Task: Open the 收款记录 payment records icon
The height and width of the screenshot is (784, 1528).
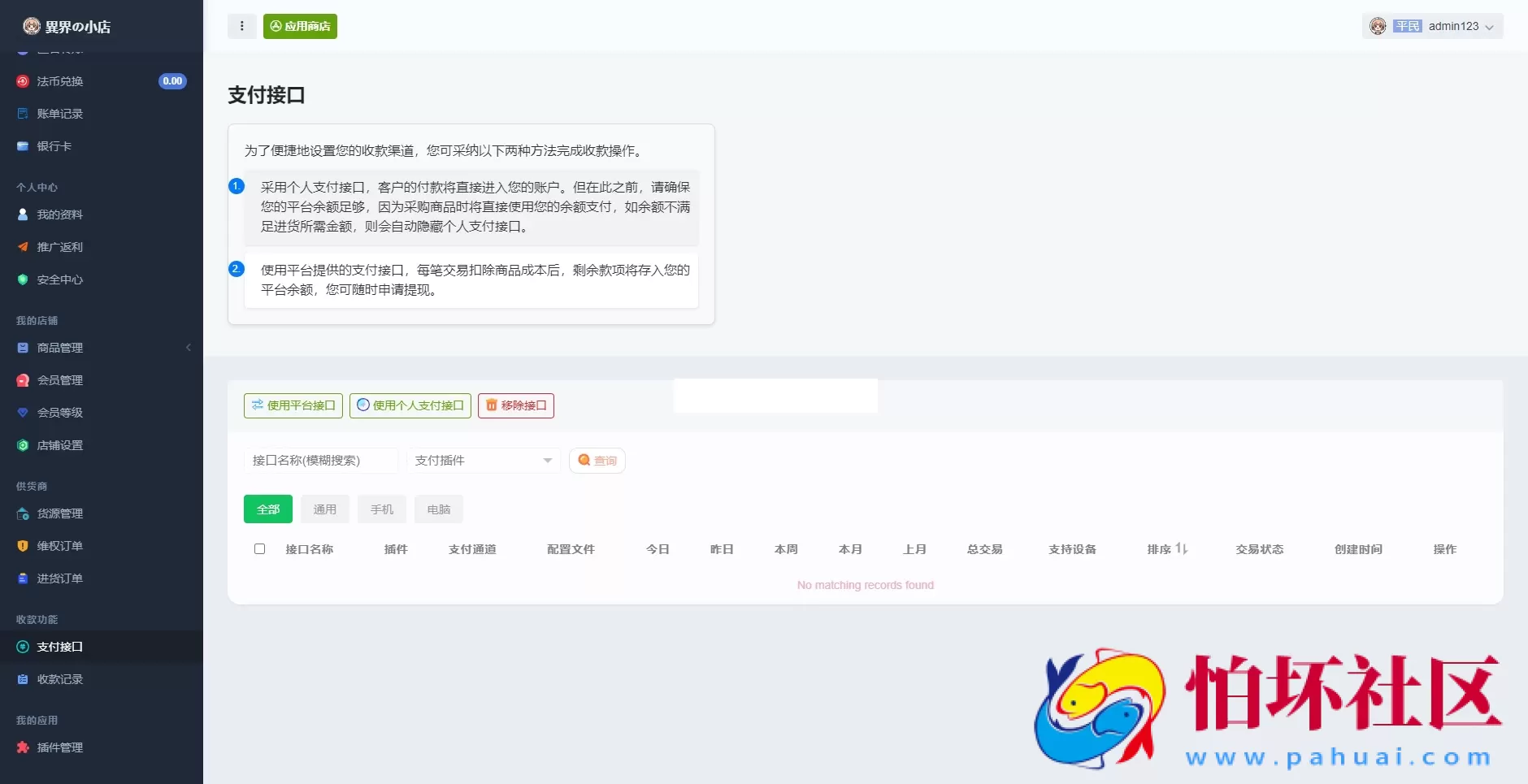Action: (x=22, y=679)
